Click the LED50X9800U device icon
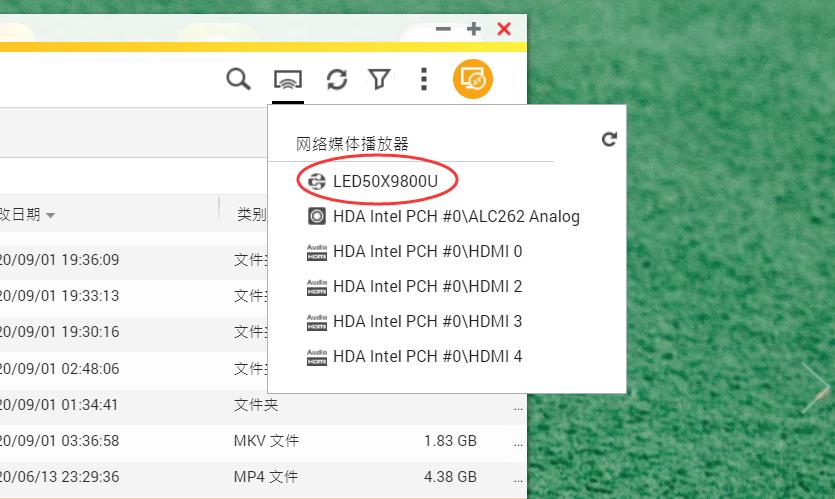This screenshot has width=835, height=499. point(317,182)
